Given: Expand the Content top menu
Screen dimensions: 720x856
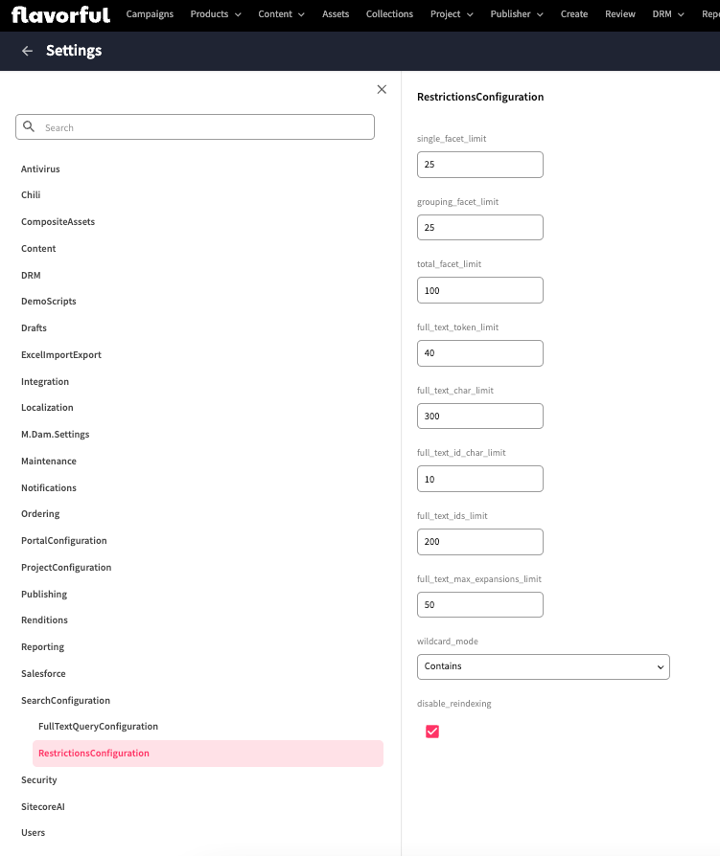Looking at the screenshot, I should [x=281, y=14].
